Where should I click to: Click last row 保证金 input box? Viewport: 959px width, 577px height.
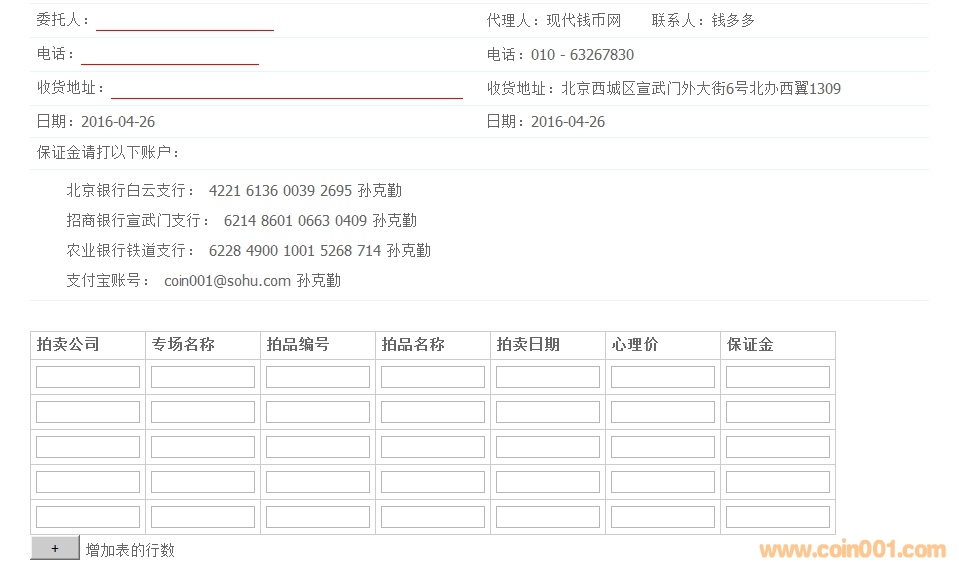(x=778, y=517)
